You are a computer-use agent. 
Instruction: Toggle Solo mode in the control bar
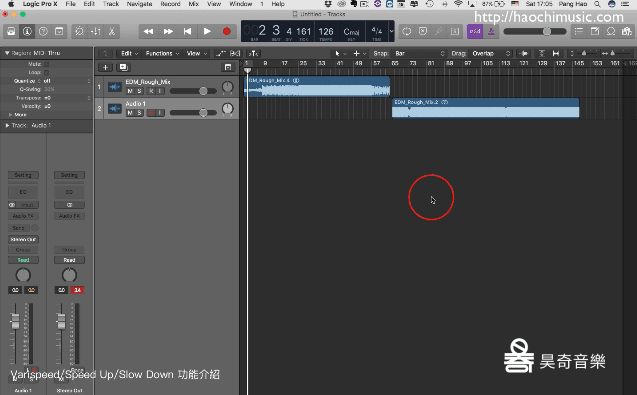click(x=455, y=31)
